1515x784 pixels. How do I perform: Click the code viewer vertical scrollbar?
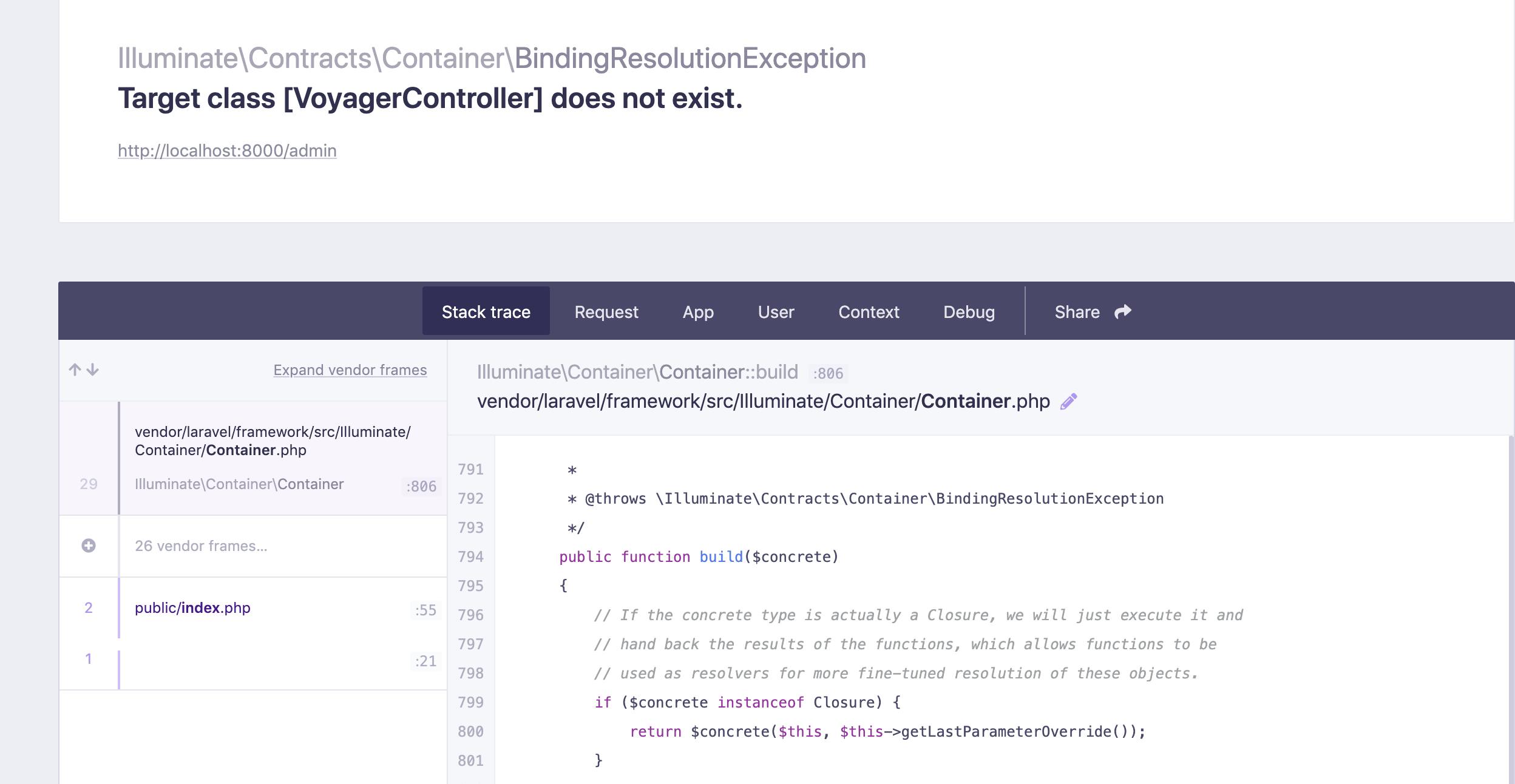tap(1511, 607)
